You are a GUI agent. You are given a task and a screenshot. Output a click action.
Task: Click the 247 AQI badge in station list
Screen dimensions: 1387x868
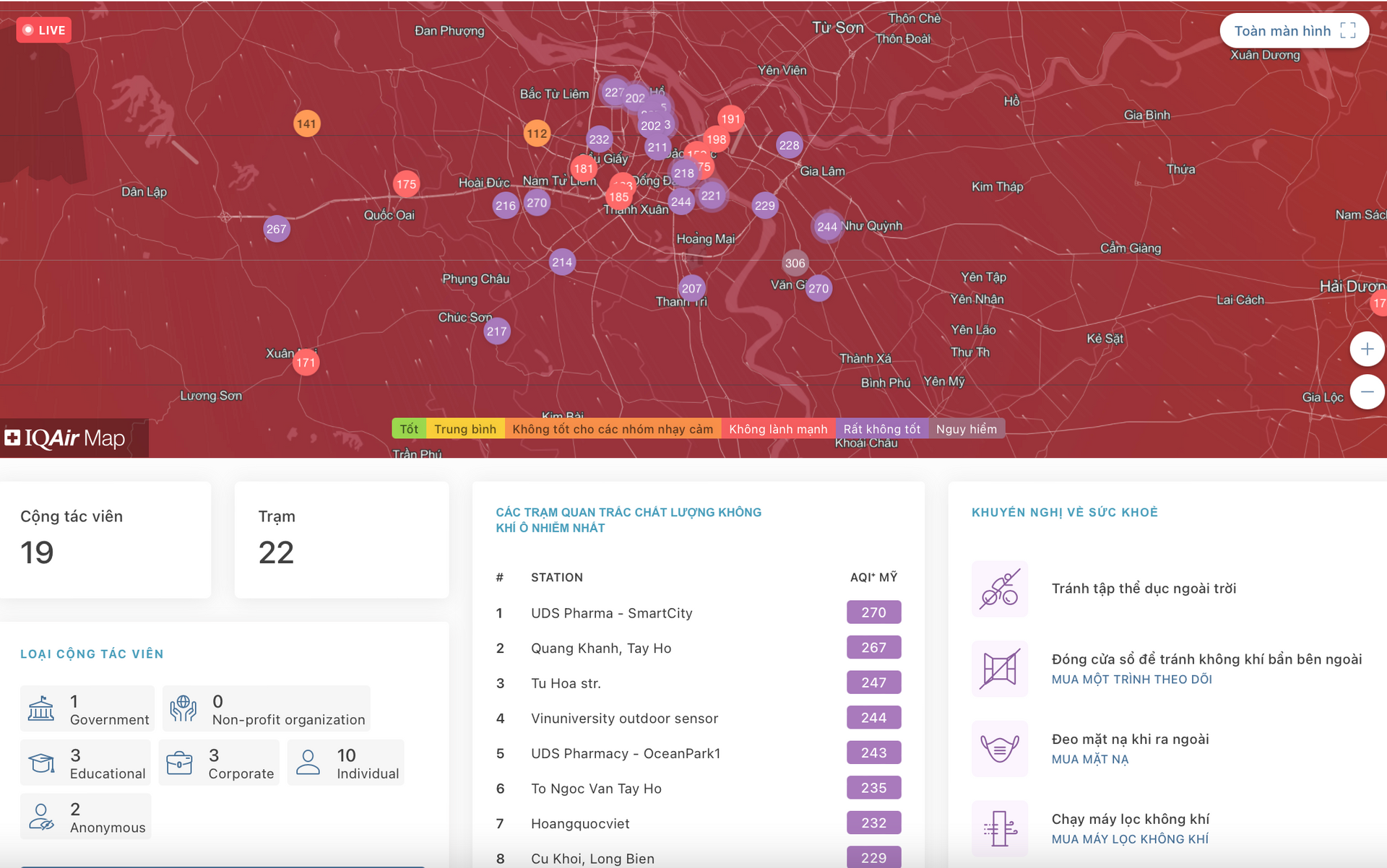[873, 682]
